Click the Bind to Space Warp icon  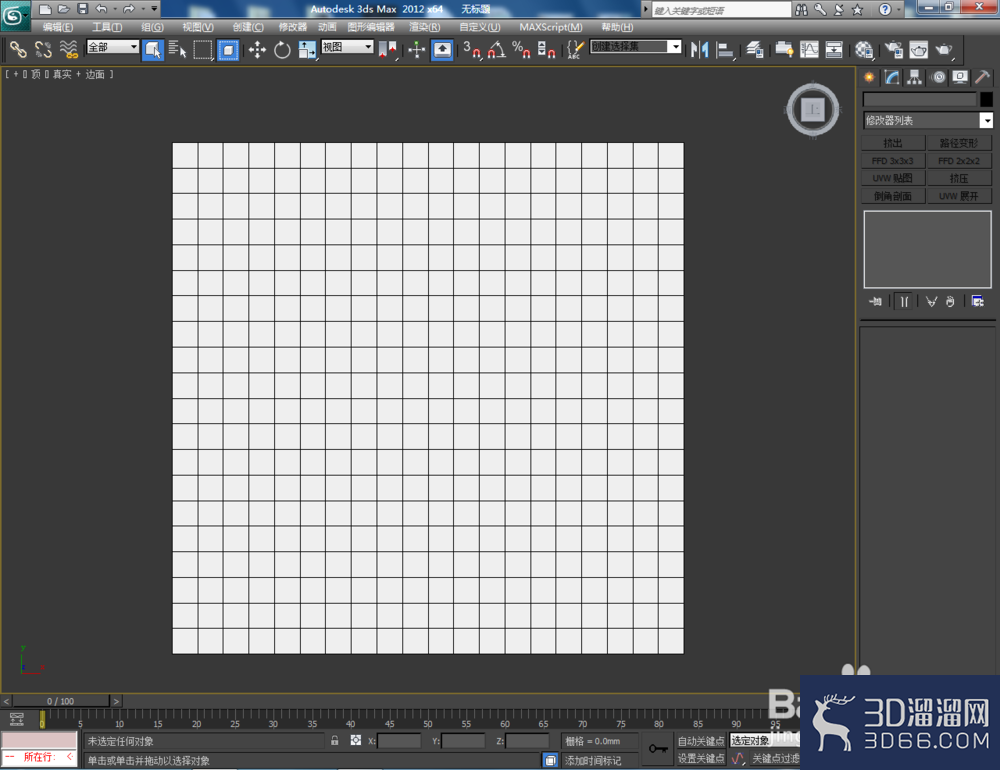coord(68,49)
